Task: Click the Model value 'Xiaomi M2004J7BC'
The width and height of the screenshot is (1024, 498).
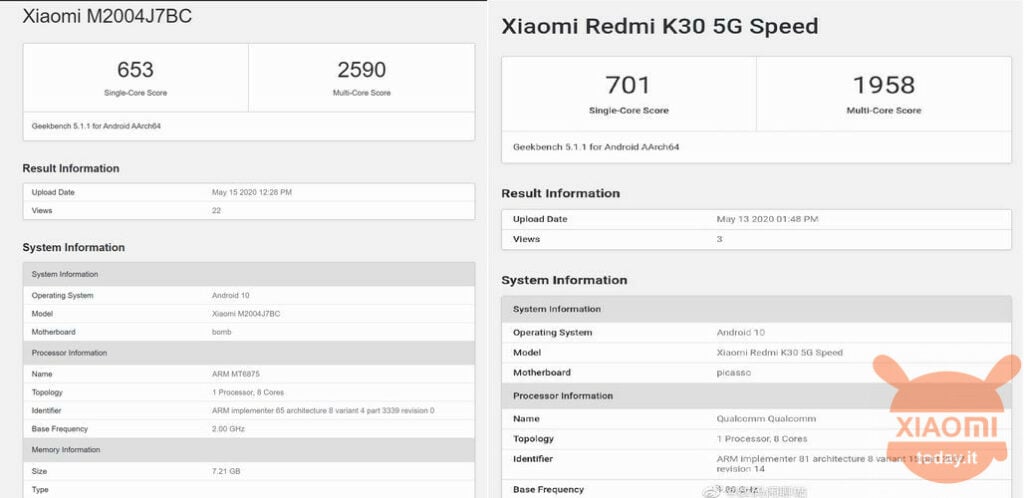Action: [x=246, y=314]
